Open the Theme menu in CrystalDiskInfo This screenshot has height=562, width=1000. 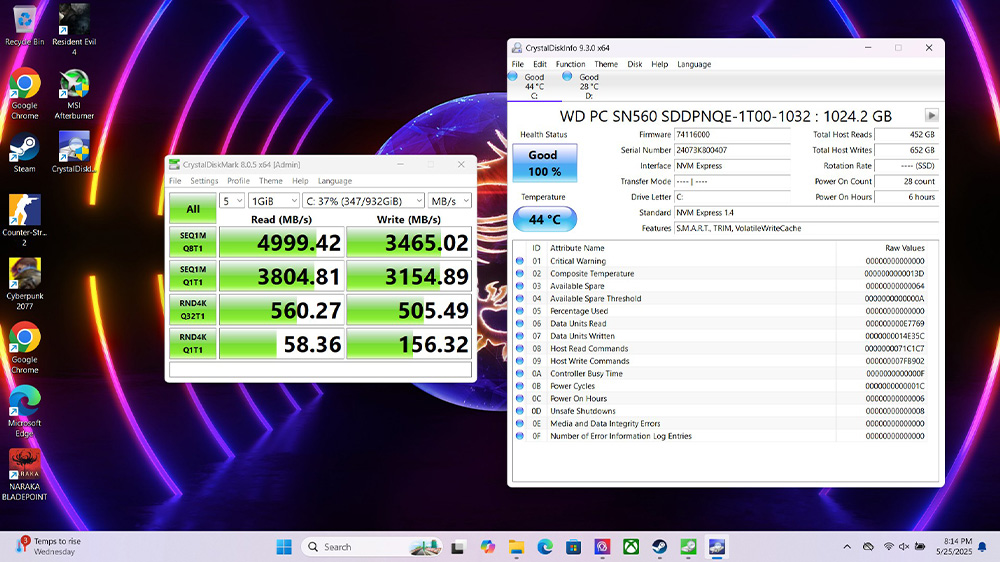coord(606,64)
